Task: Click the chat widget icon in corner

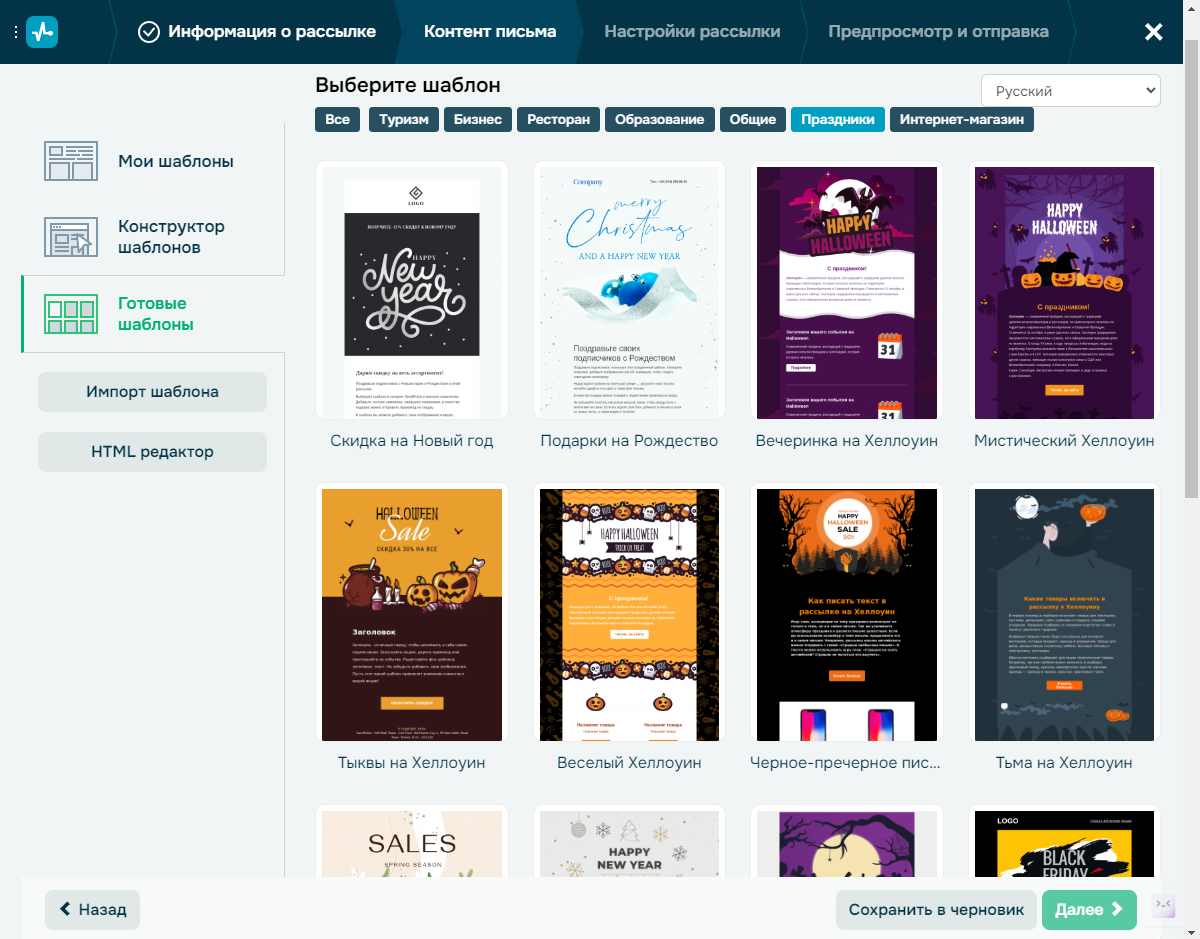Action: [1164, 905]
